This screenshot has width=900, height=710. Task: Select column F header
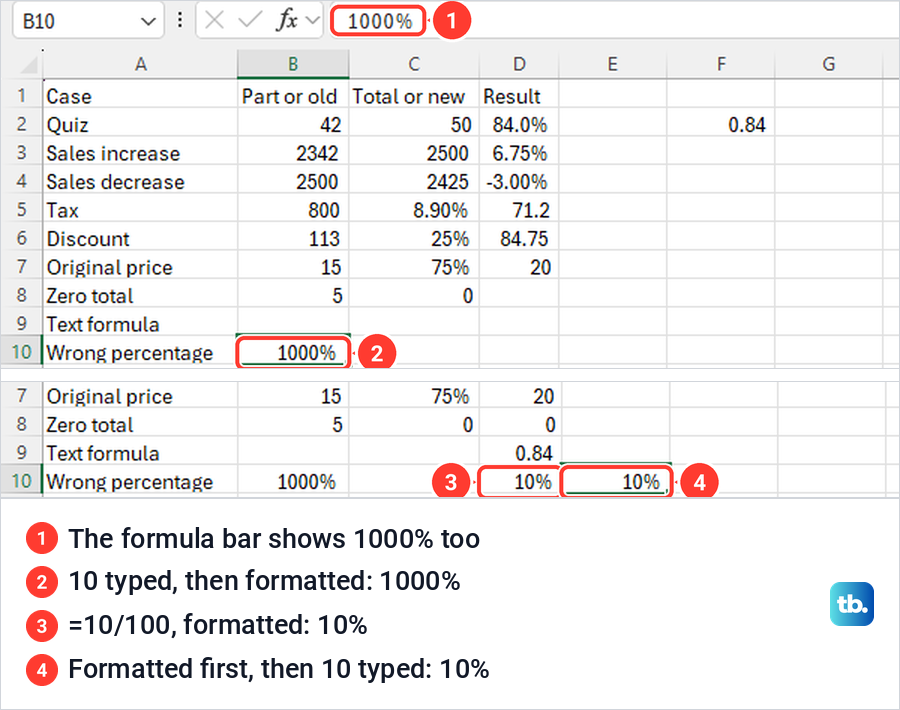point(721,64)
